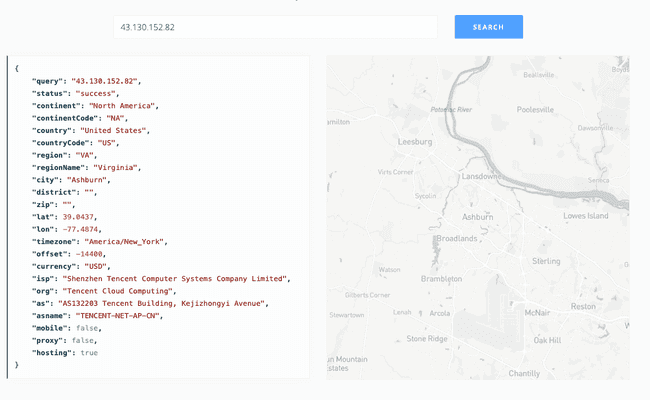Click Lansdowne label on the map

click(x=481, y=176)
